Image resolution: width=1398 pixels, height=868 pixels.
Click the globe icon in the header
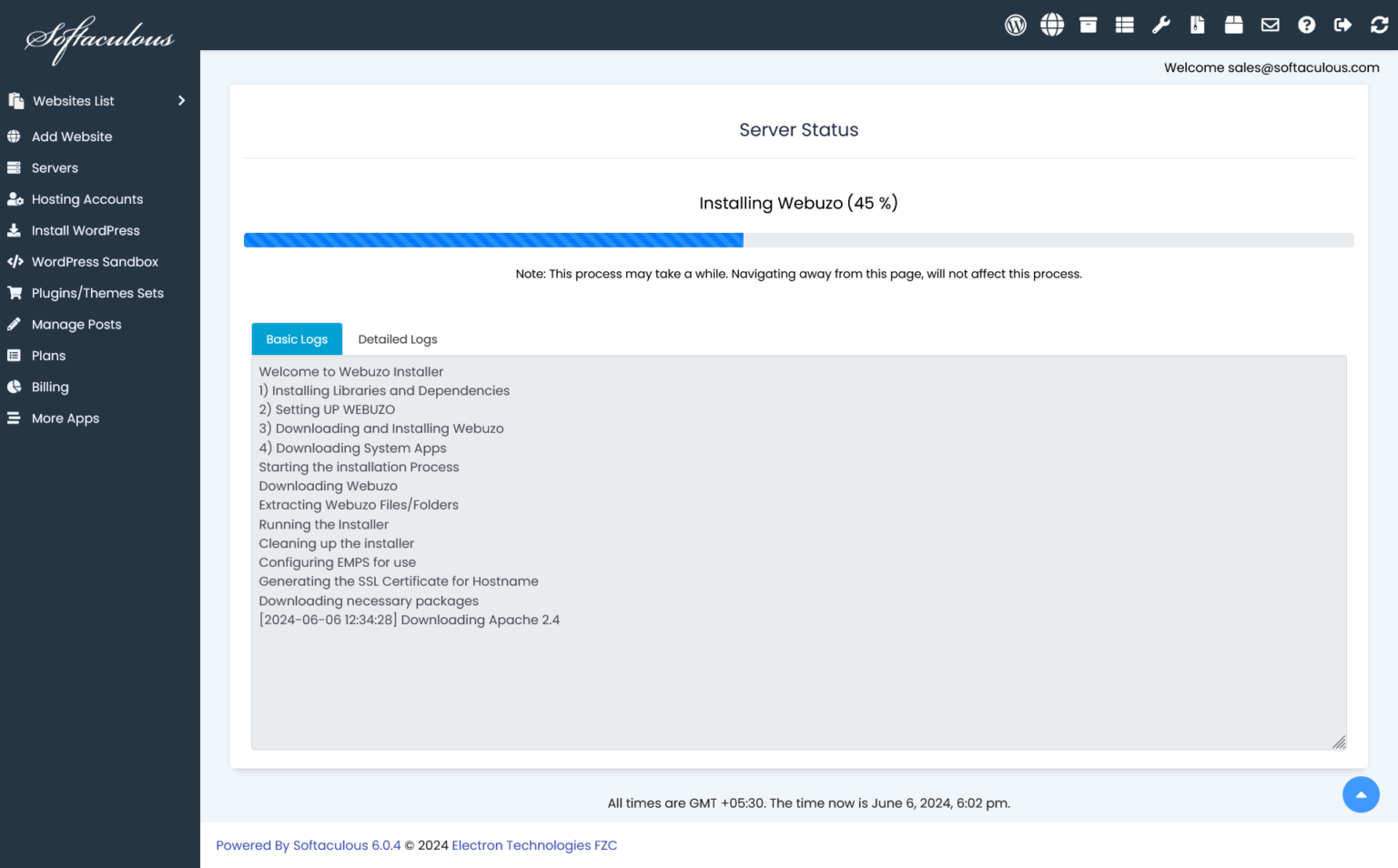[x=1052, y=25]
